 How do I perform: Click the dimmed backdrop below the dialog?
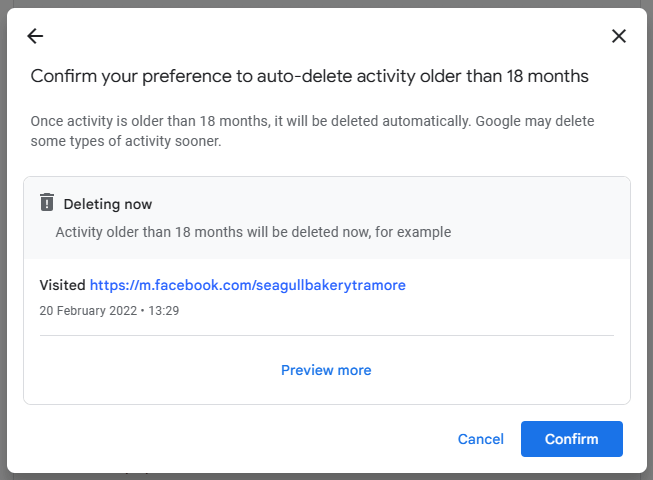[x=326, y=476]
